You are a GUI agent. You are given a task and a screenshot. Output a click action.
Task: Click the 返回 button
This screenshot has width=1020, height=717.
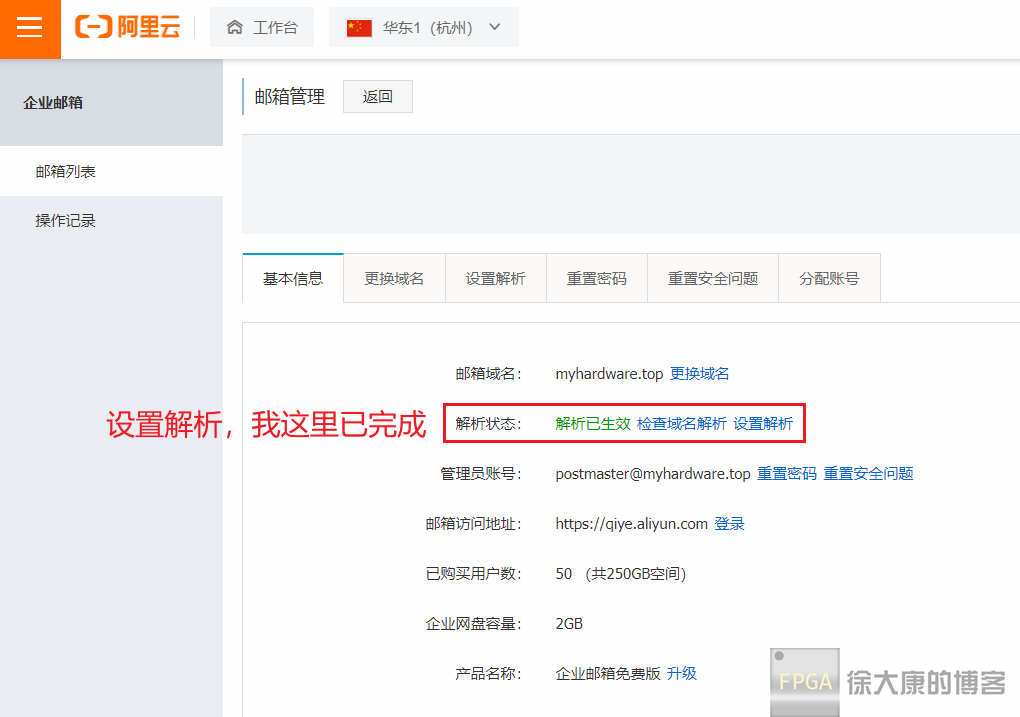(x=377, y=97)
